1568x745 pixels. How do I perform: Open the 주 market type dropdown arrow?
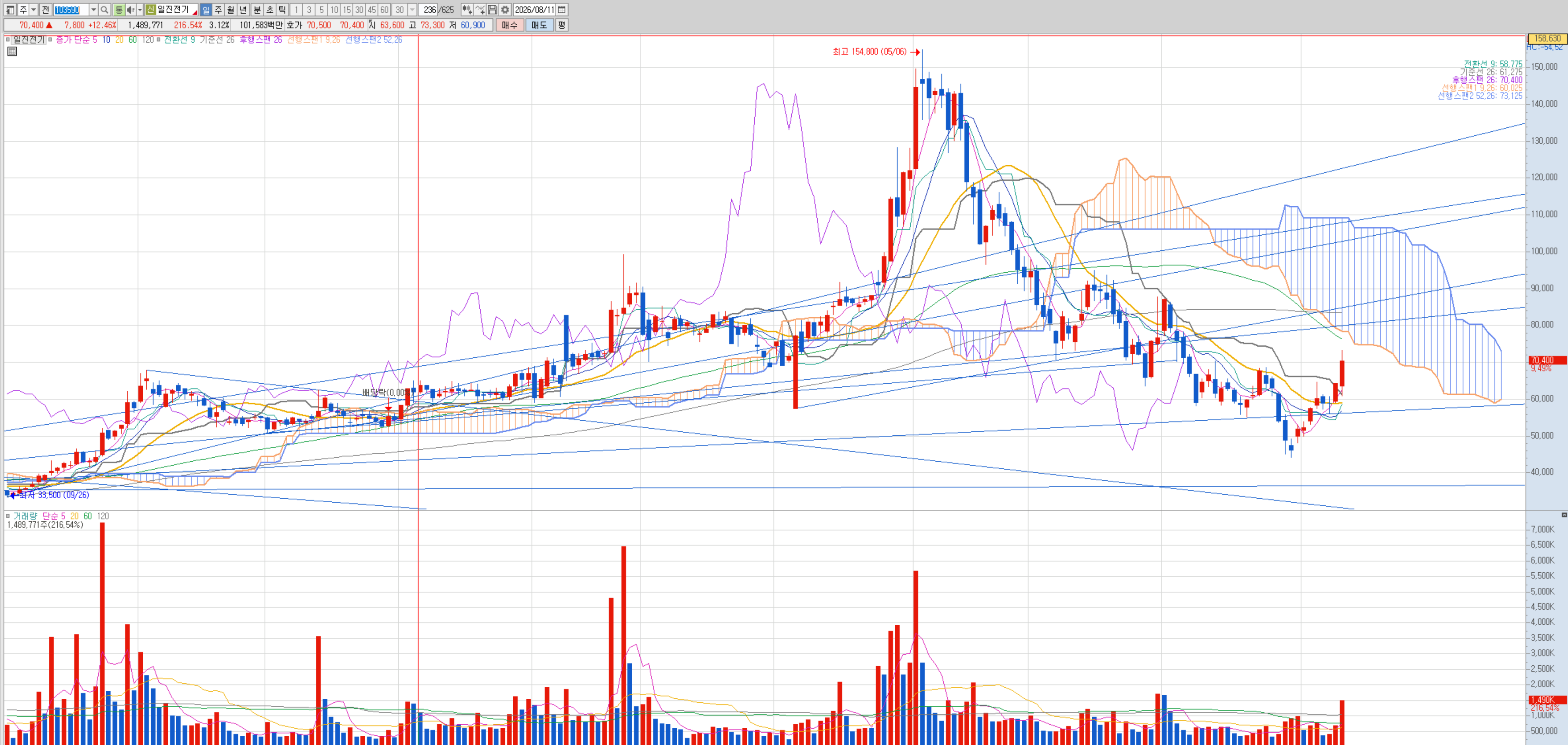click(33, 10)
